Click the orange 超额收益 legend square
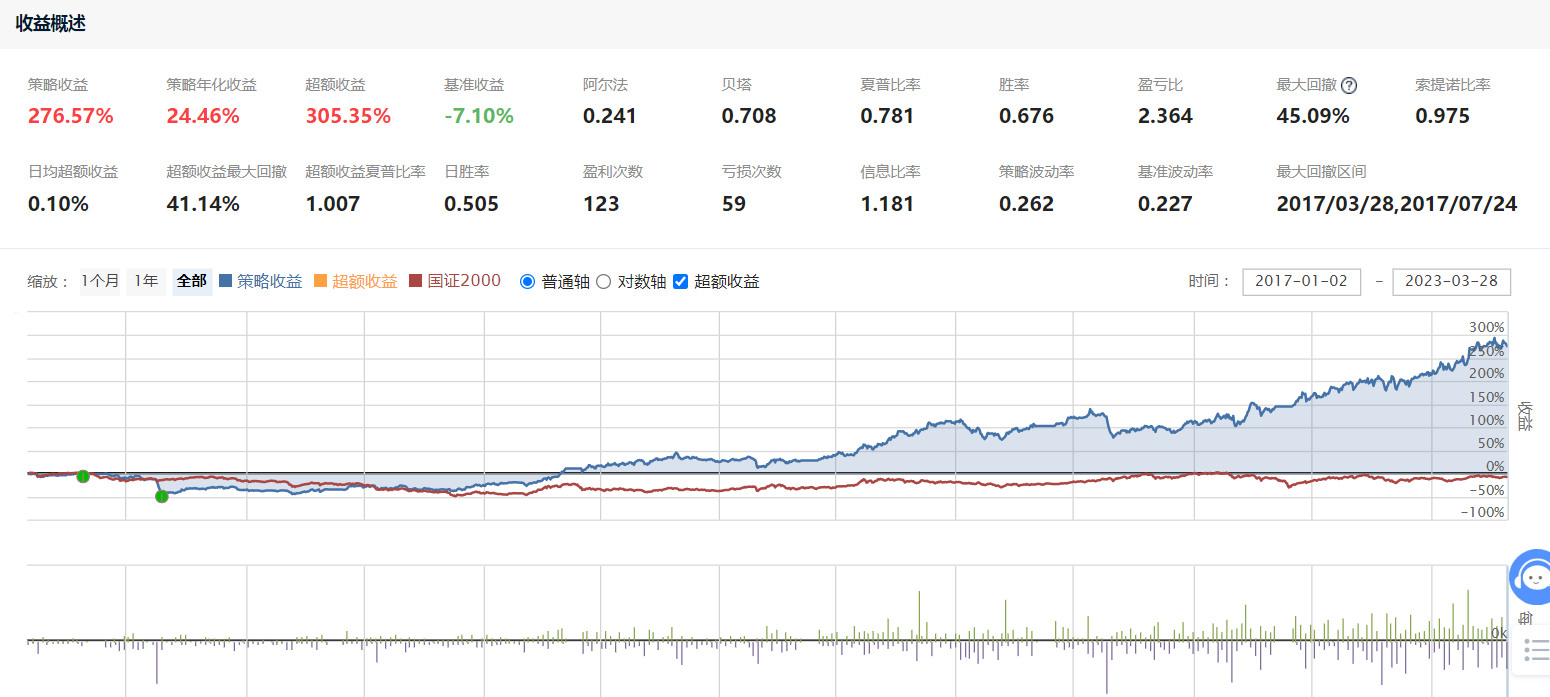 (x=320, y=282)
